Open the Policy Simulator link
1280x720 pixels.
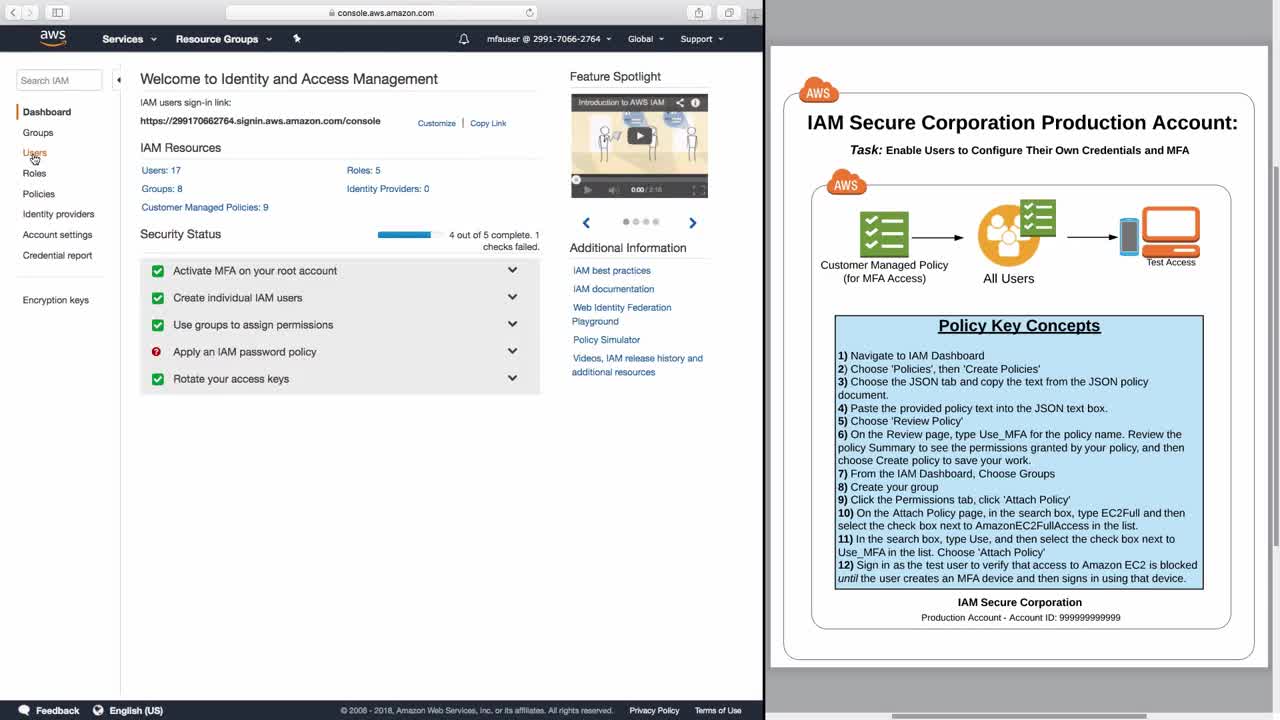tap(606, 340)
